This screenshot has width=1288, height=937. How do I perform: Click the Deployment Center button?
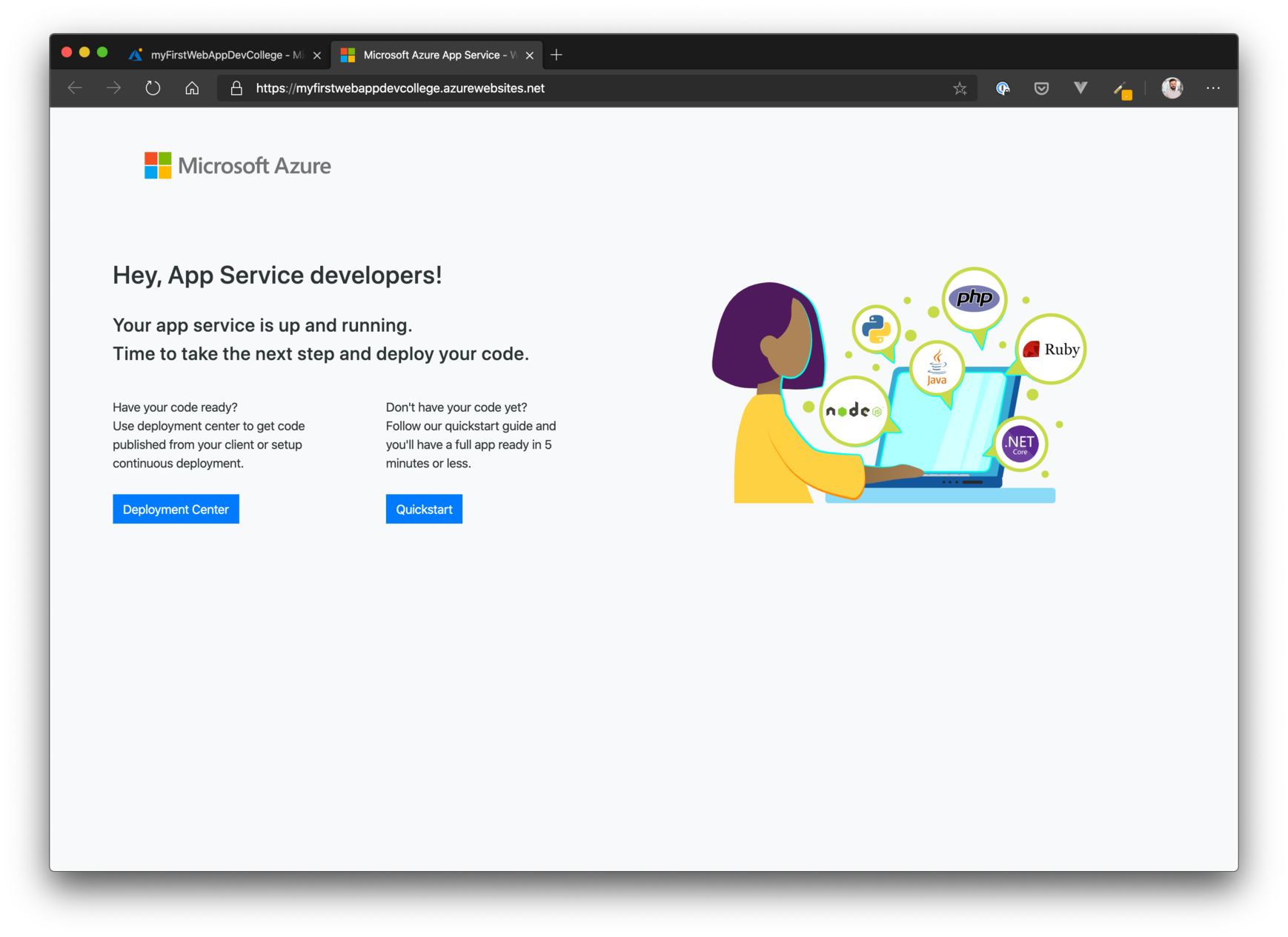[x=176, y=509]
